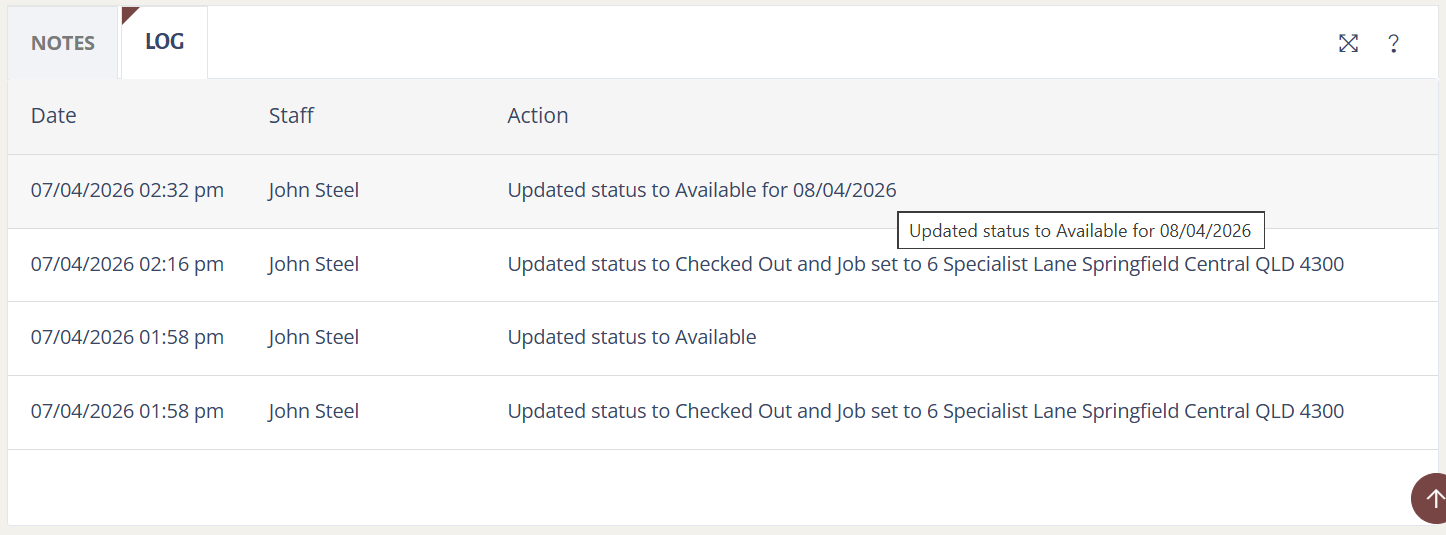This screenshot has height=535, width=1446.
Task: Click the 02:16 pm Checked Out action text
Action: pyautogui.click(x=926, y=264)
